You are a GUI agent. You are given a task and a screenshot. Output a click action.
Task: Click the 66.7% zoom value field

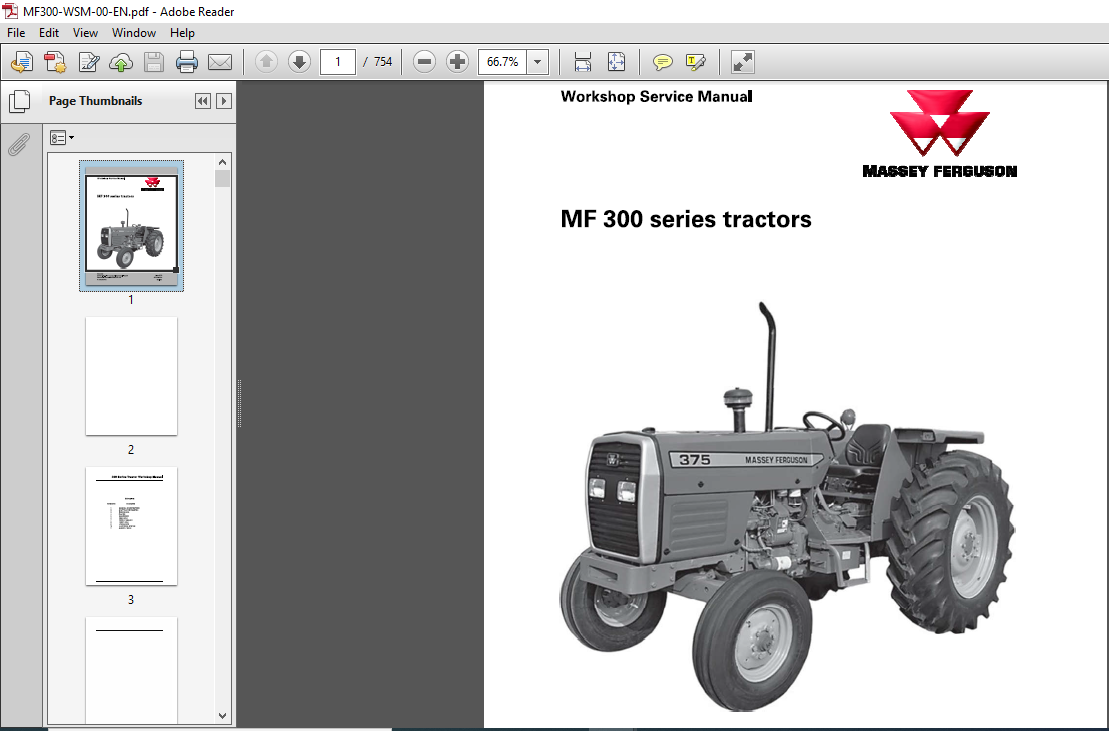coord(503,62)
